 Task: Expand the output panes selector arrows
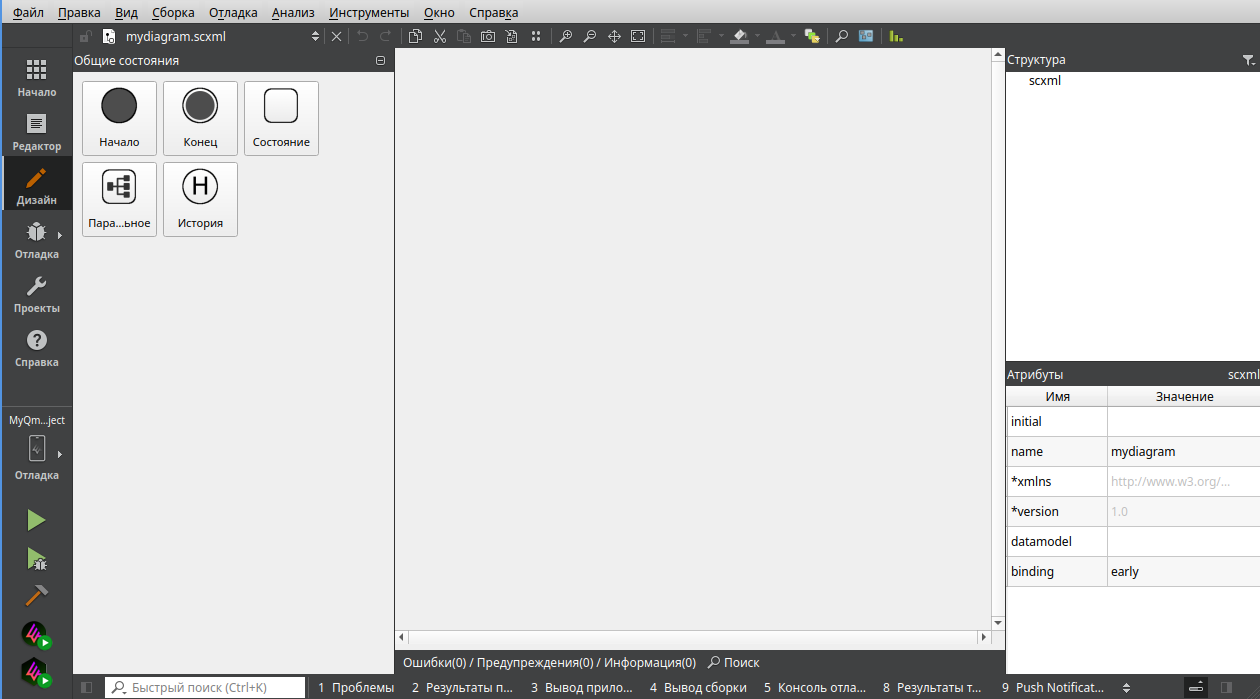click(1127, 688)
